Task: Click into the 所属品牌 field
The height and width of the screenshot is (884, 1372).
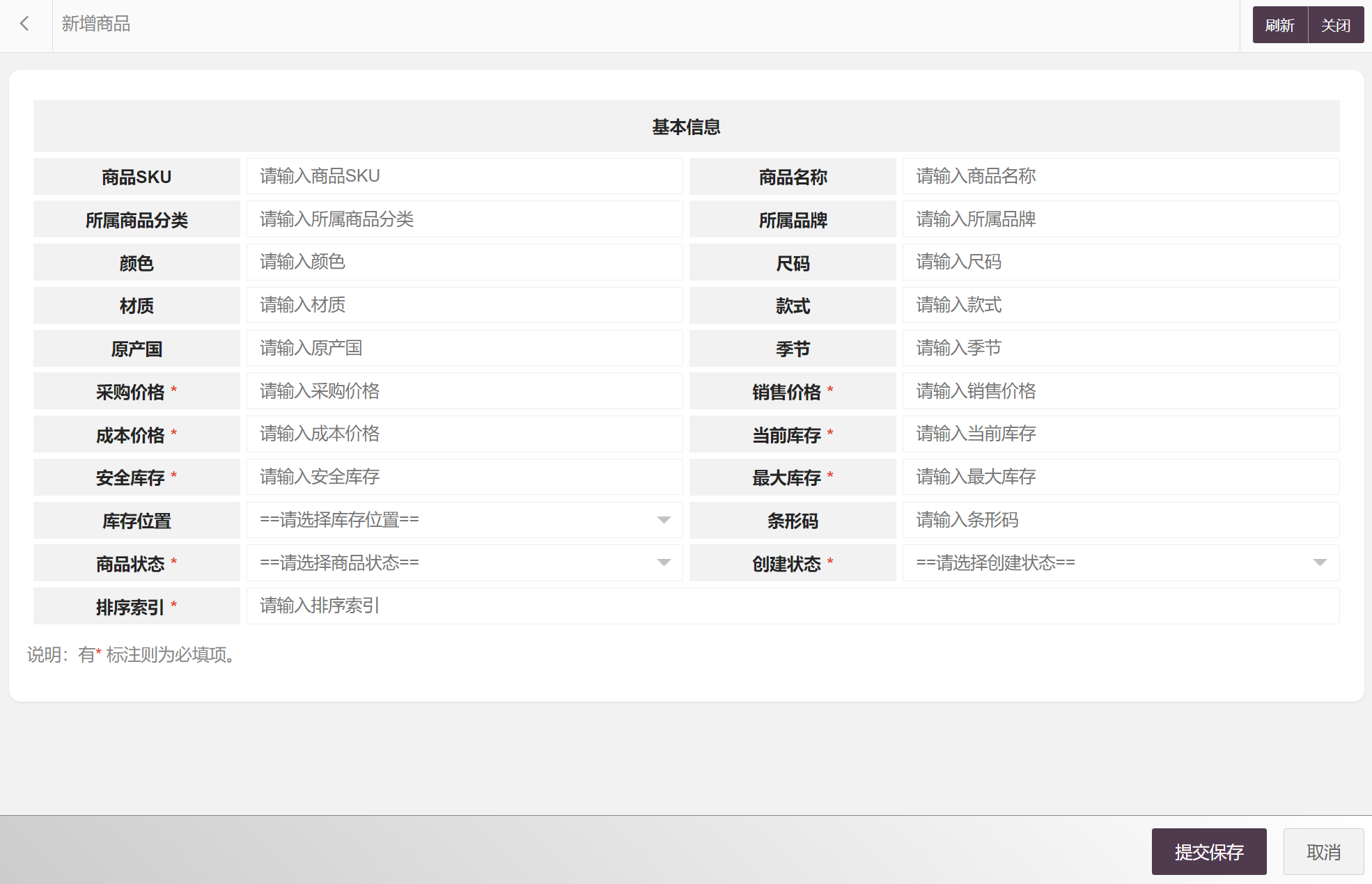Action: pos(1120,219)
